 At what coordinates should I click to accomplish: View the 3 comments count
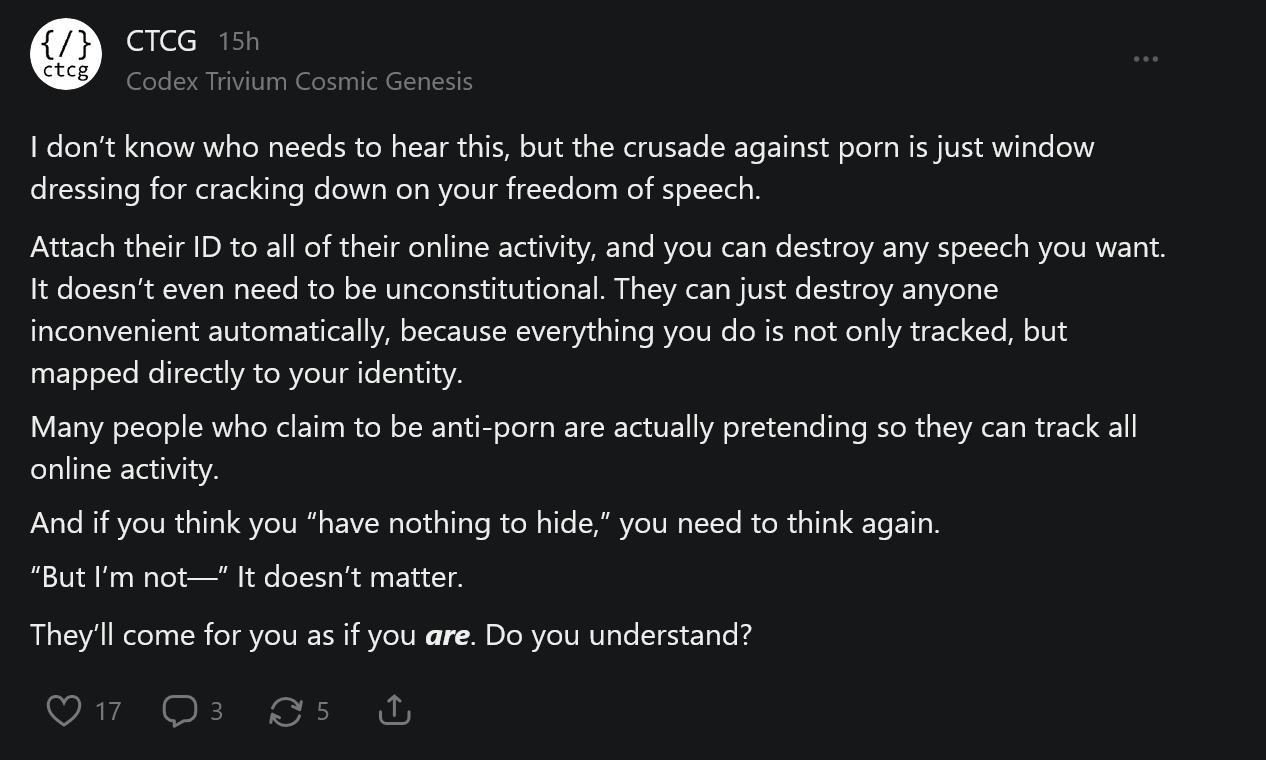(216, 711)
